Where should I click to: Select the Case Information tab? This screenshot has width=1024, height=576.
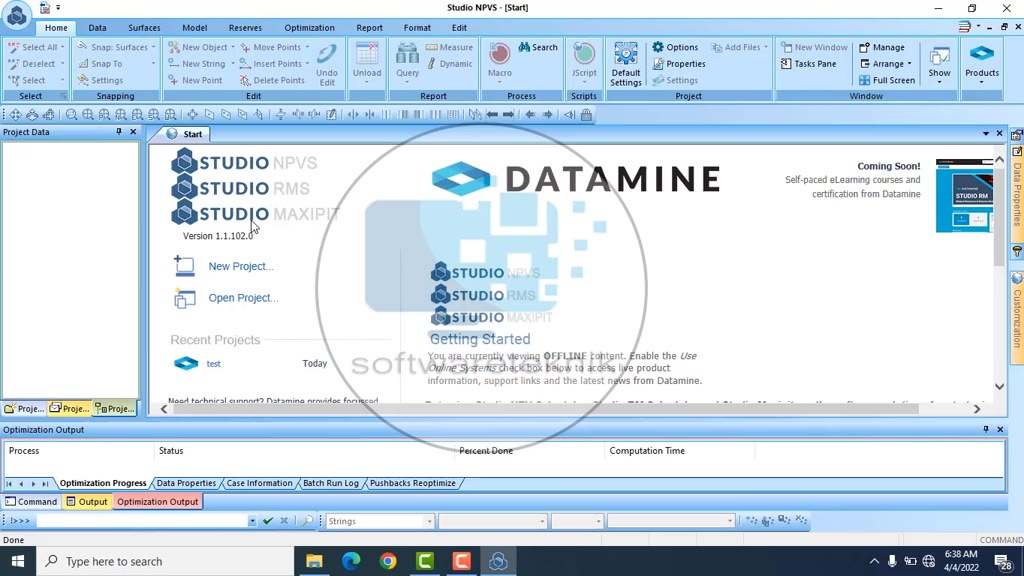click(259, 483)
